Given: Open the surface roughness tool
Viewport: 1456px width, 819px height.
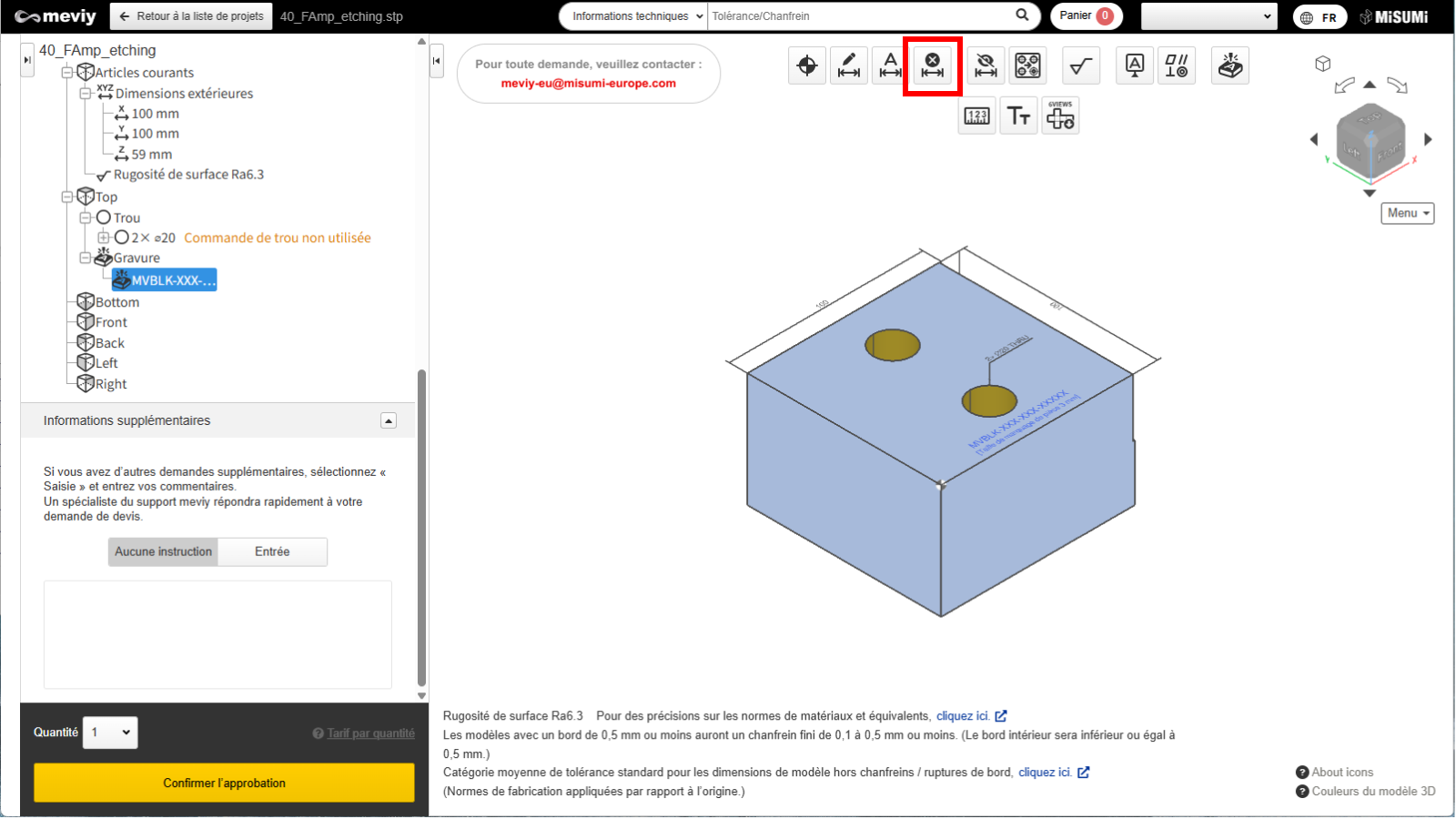Looking at the screenshot, I should click(1080, 66).
